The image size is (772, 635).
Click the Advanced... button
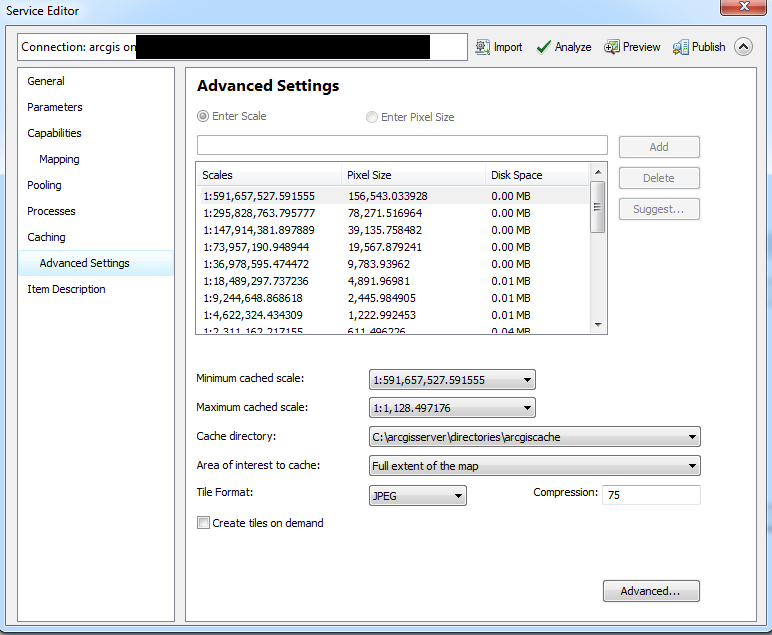650,591
